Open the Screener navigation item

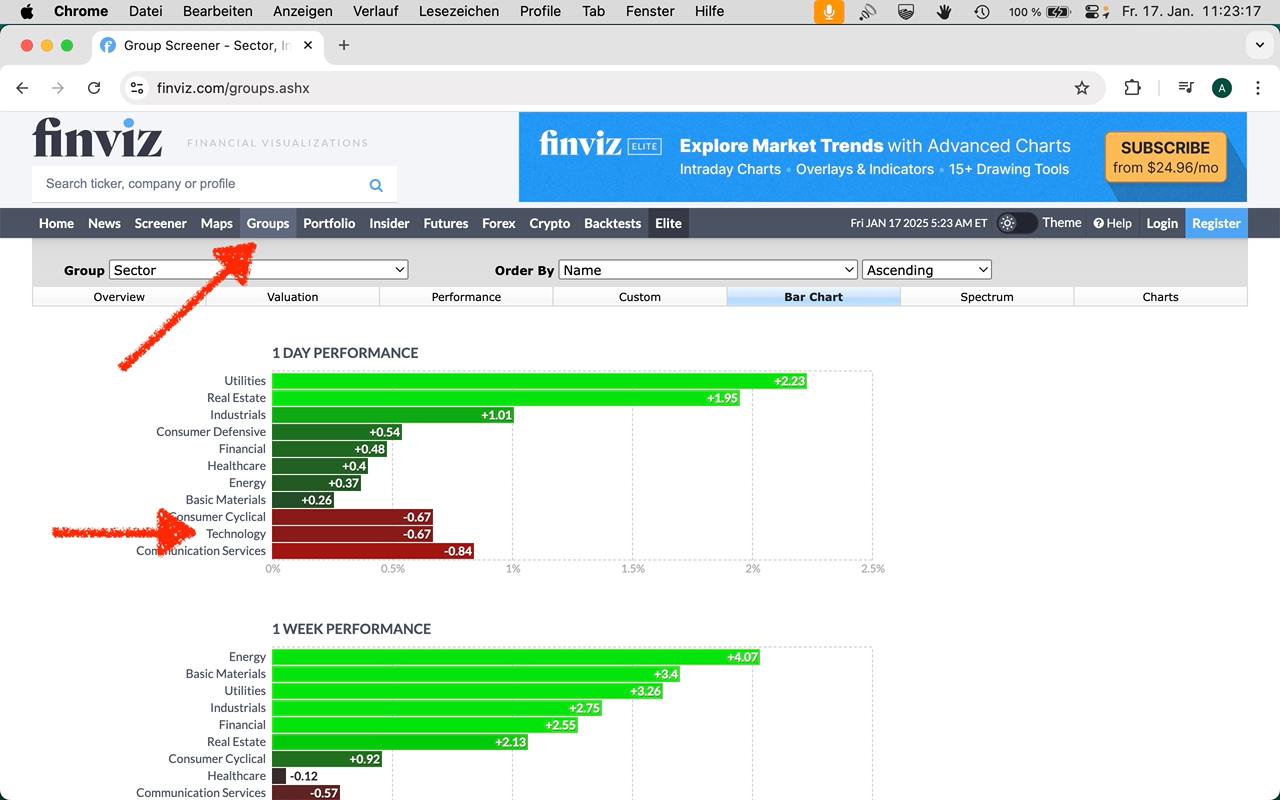160,223
